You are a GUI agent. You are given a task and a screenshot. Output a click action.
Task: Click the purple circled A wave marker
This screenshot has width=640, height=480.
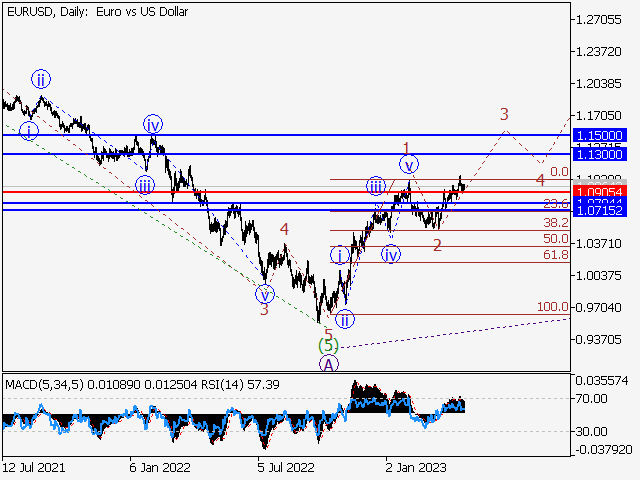(329, 363)
